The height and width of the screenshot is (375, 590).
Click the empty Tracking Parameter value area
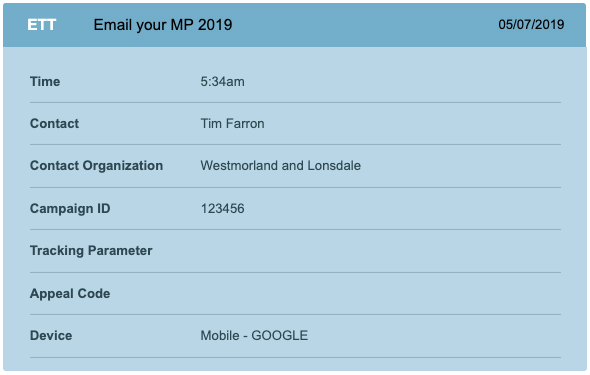pyautogui.click(x=380, y=251)
